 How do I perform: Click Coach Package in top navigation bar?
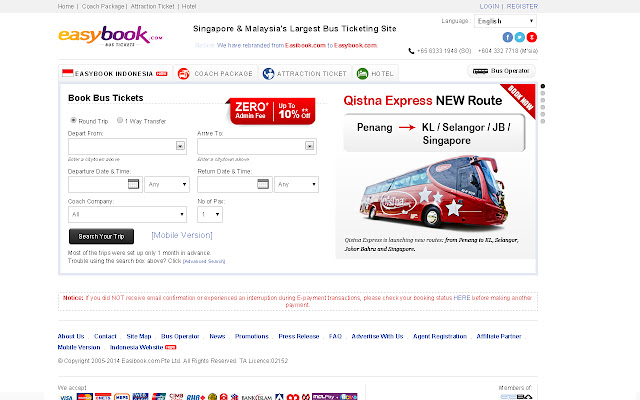[x=103, y=7]
